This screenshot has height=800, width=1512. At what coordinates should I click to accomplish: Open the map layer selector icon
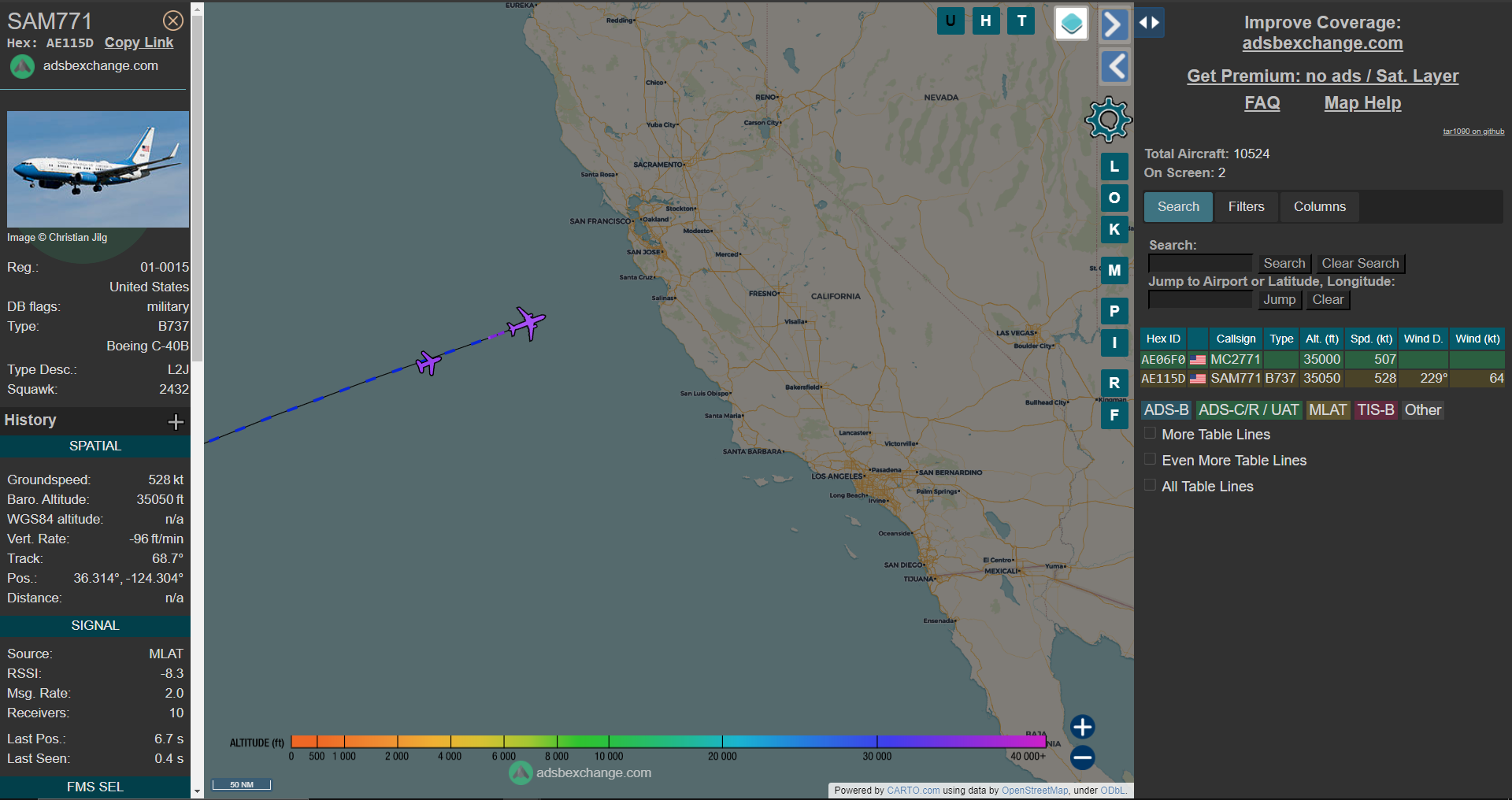[1071, 24]
